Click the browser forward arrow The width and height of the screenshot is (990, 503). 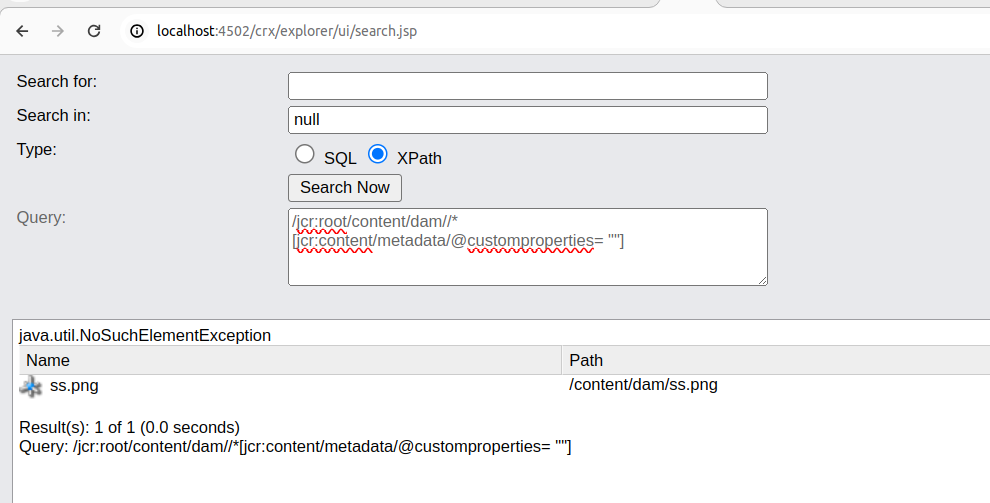tap(58, 31)
